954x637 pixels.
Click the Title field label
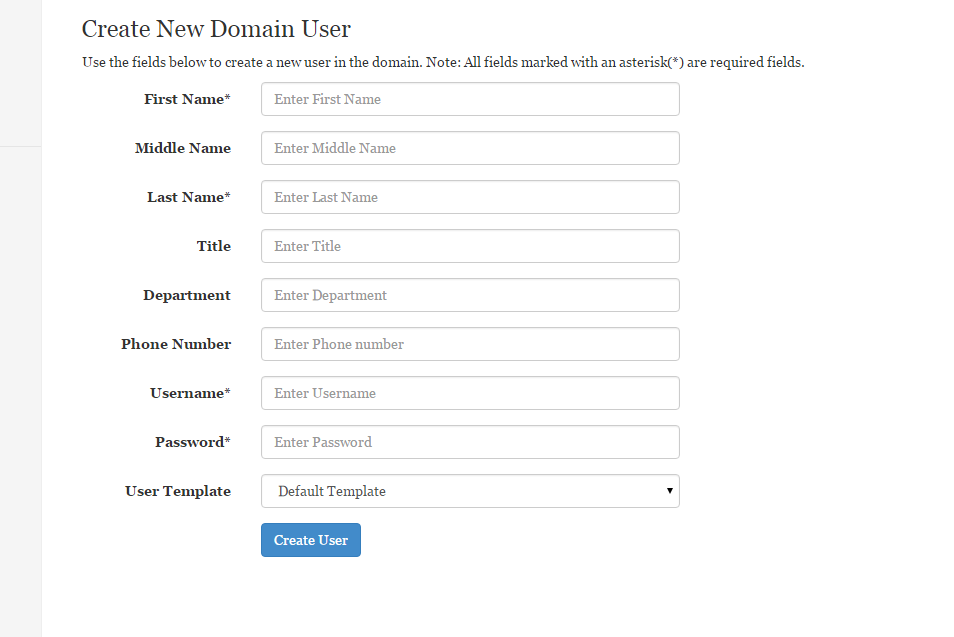214,246
